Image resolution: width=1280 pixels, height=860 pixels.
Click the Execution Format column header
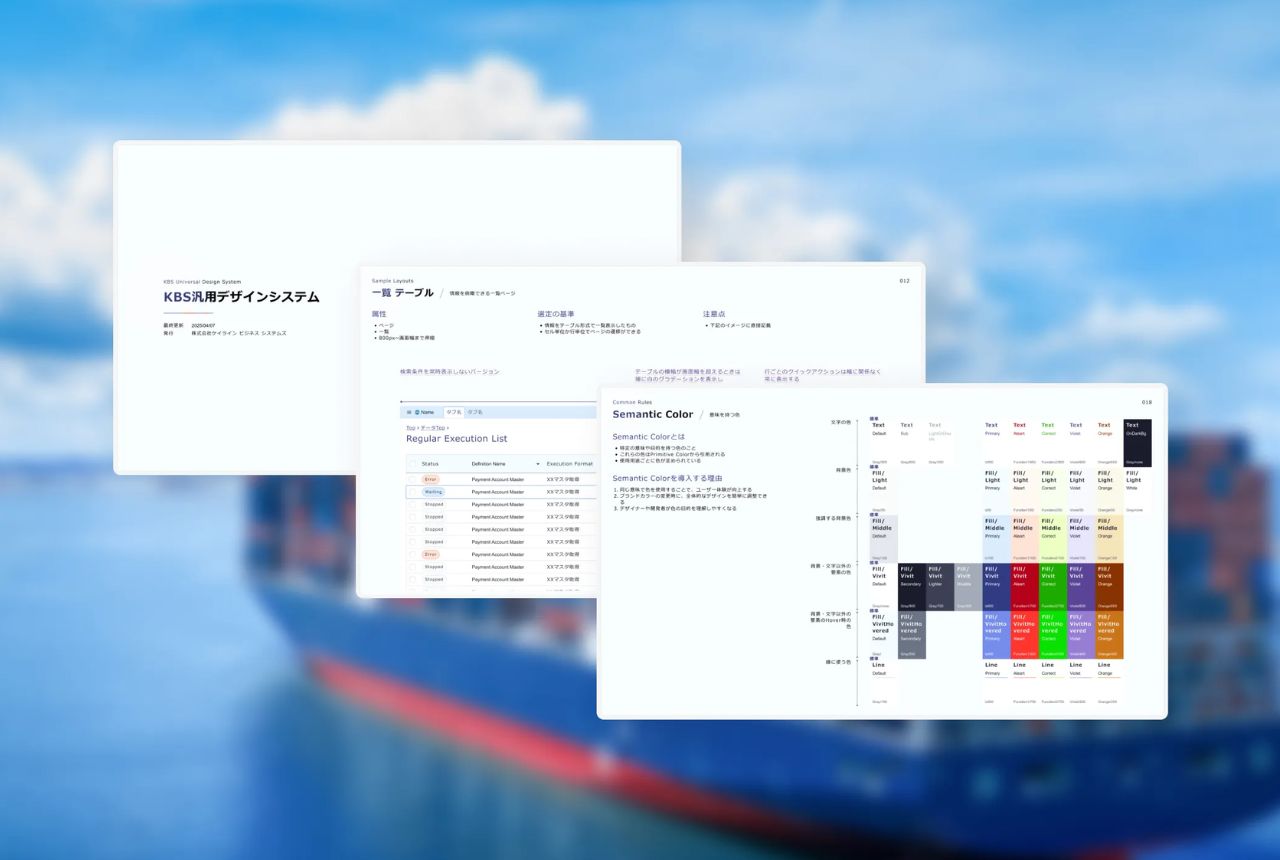tap(570, 464)
